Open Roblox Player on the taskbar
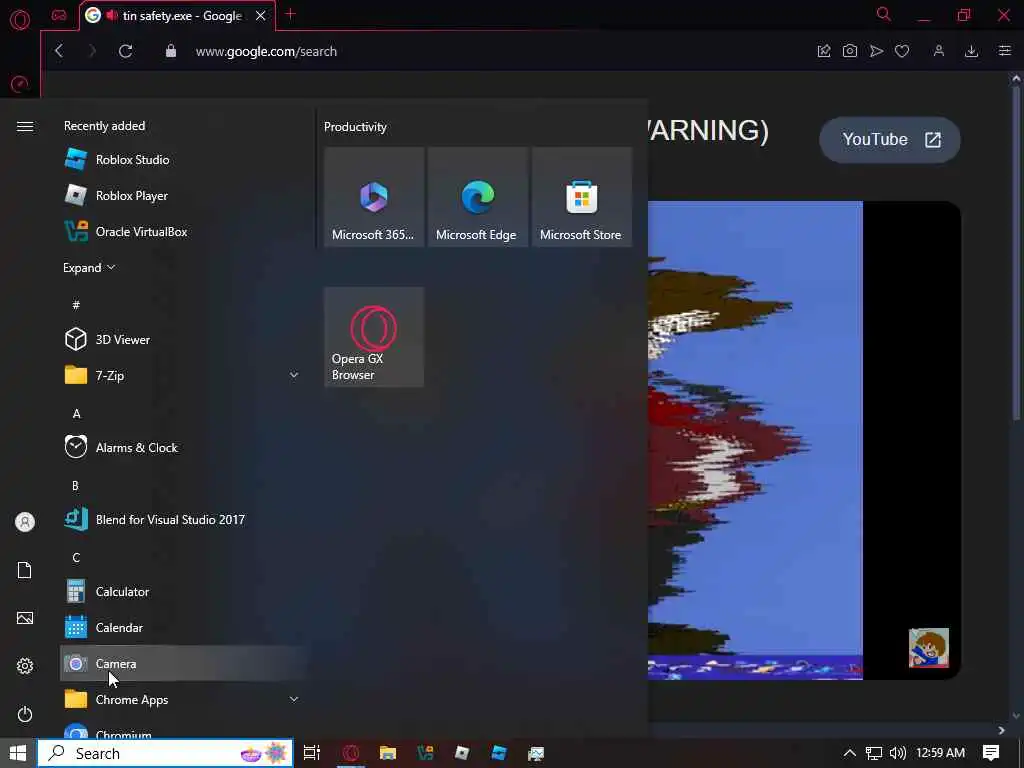1024x768 pixels. [462, 753]
